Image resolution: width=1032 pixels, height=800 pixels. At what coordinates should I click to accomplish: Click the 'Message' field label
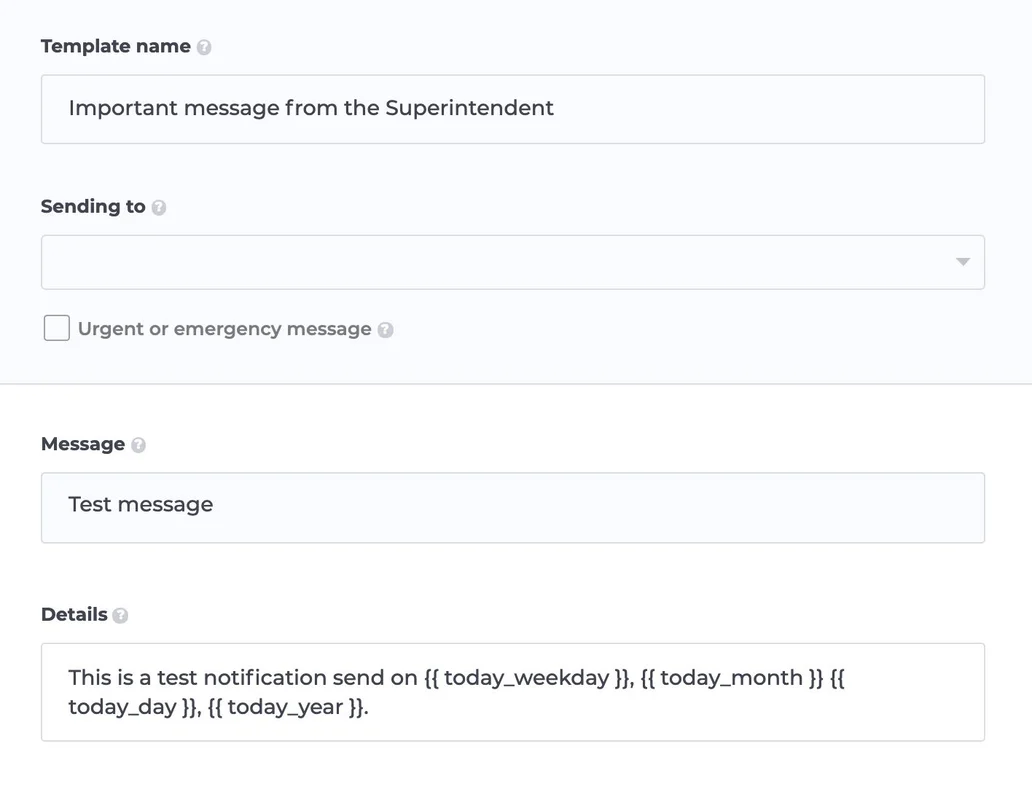(x=83, y=444)
